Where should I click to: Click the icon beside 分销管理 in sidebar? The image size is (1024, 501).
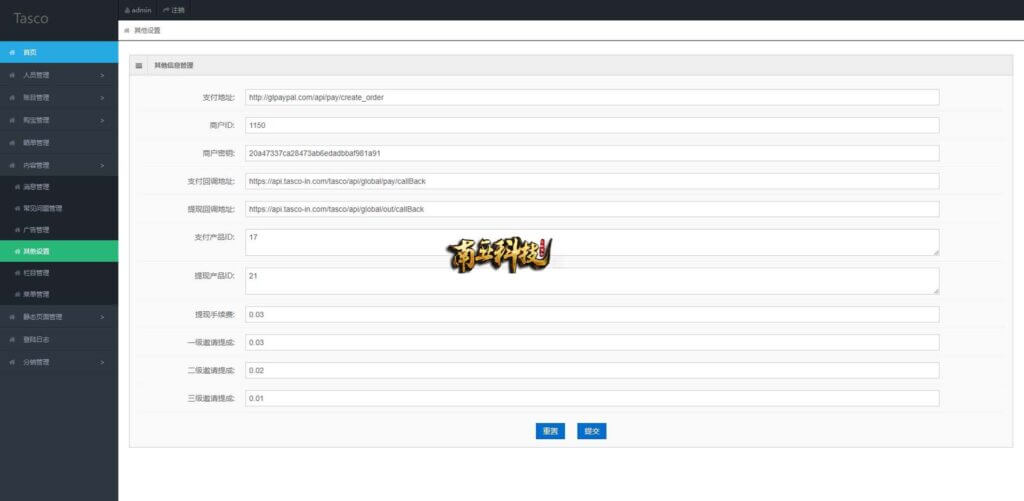click(x=12, y=362)
